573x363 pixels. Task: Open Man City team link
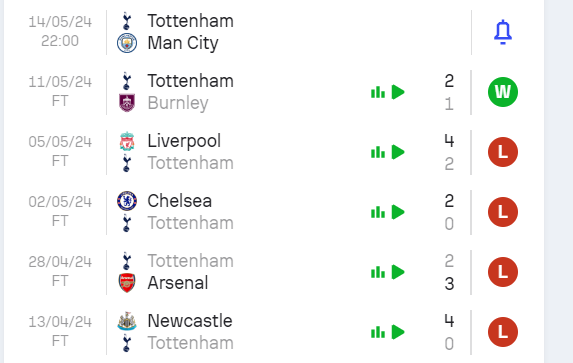click(x=183, y=43)
